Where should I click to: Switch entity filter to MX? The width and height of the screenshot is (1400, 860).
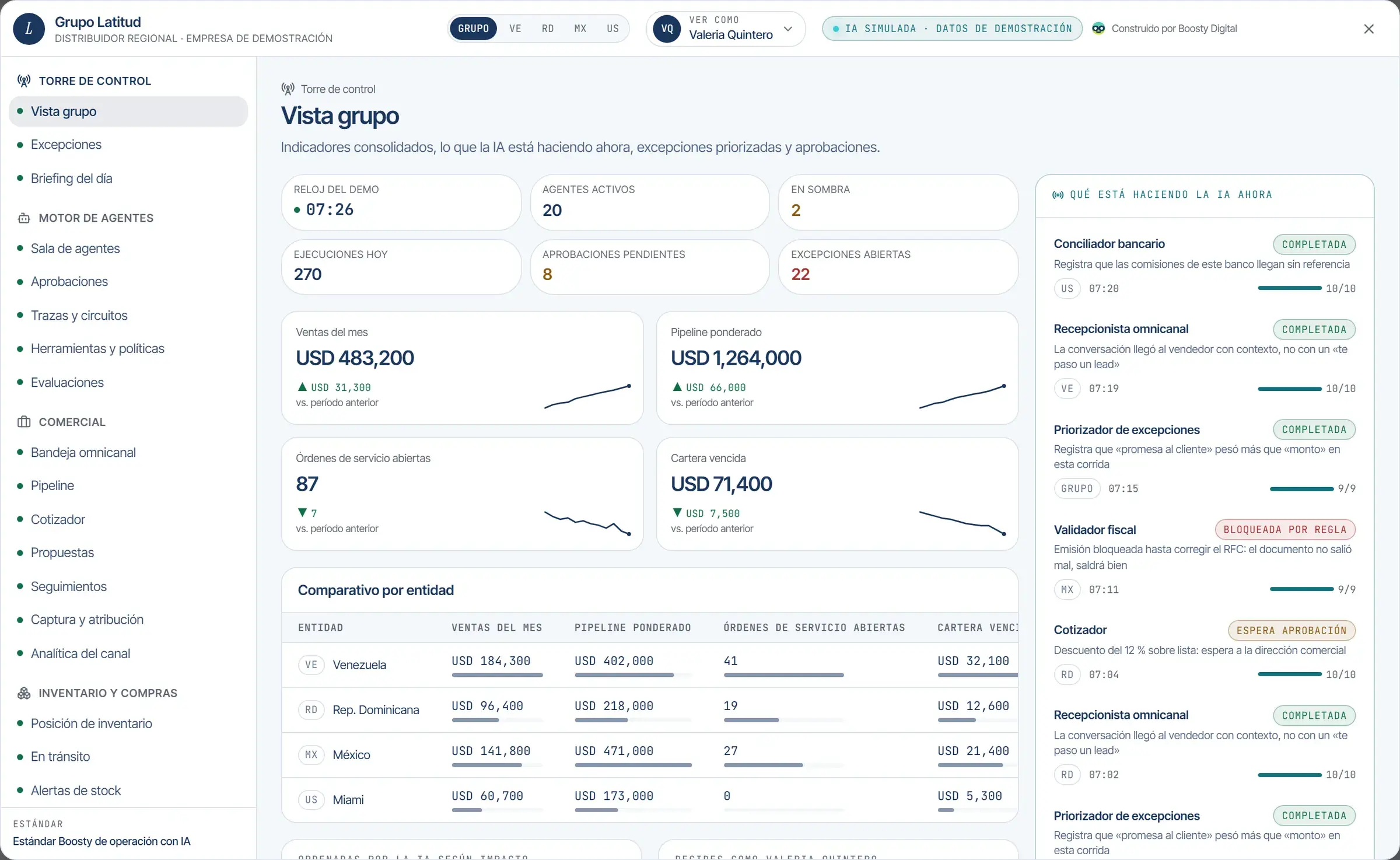click(x=580, y=29)
